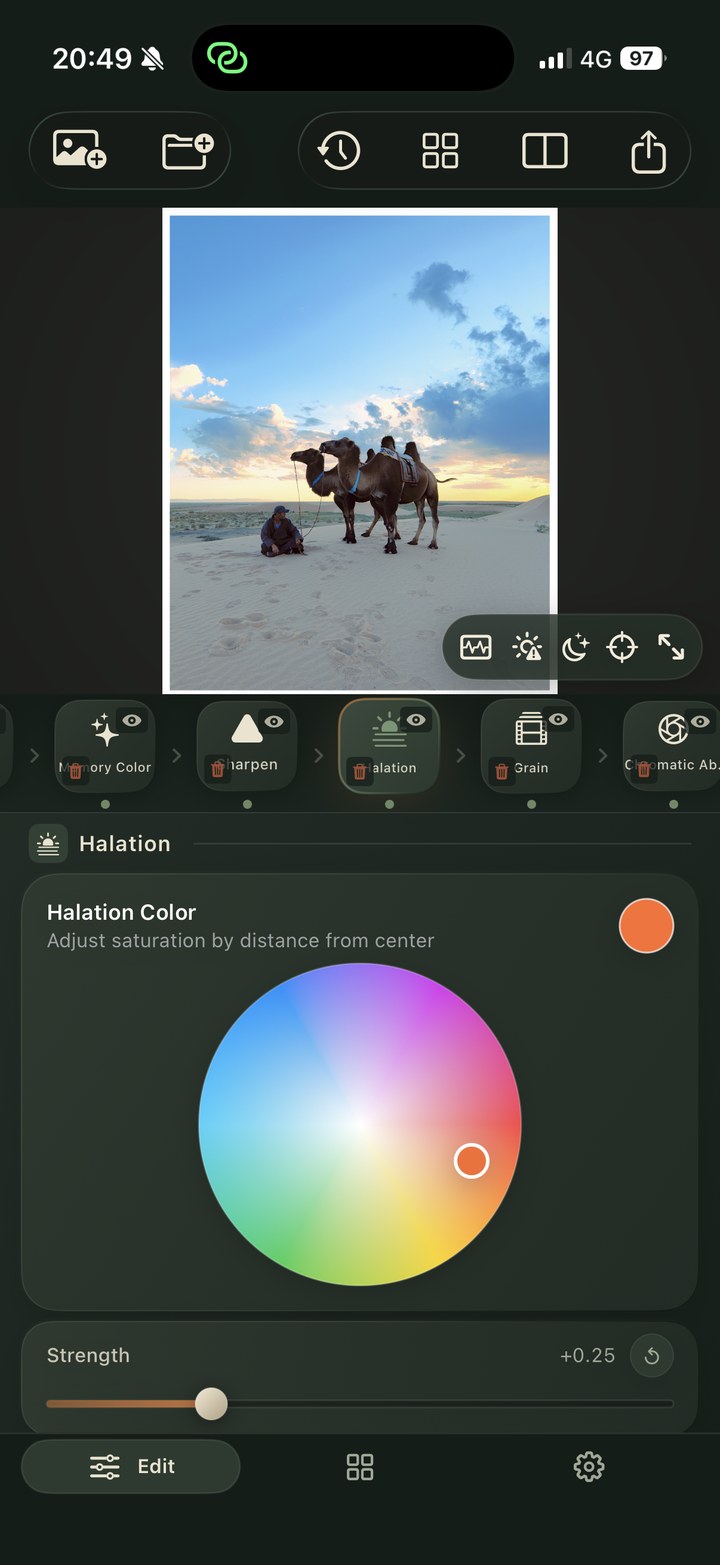This screenshot has height=1565, width=720.
Task: Expand the photo to fullscreen
Action: pyautogui.click(x=671, y=648)
